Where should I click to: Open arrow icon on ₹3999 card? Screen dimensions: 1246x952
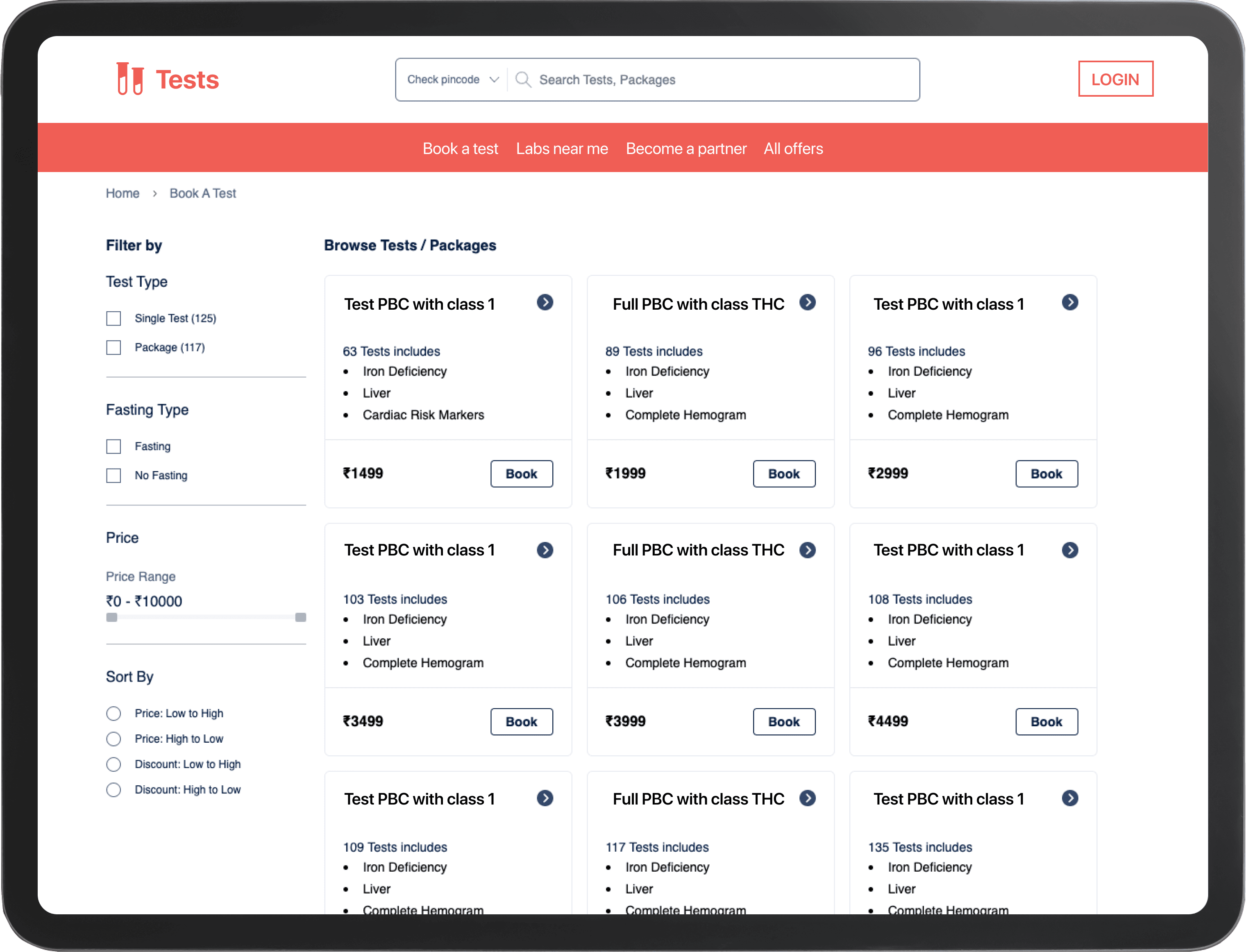point(807,550)
